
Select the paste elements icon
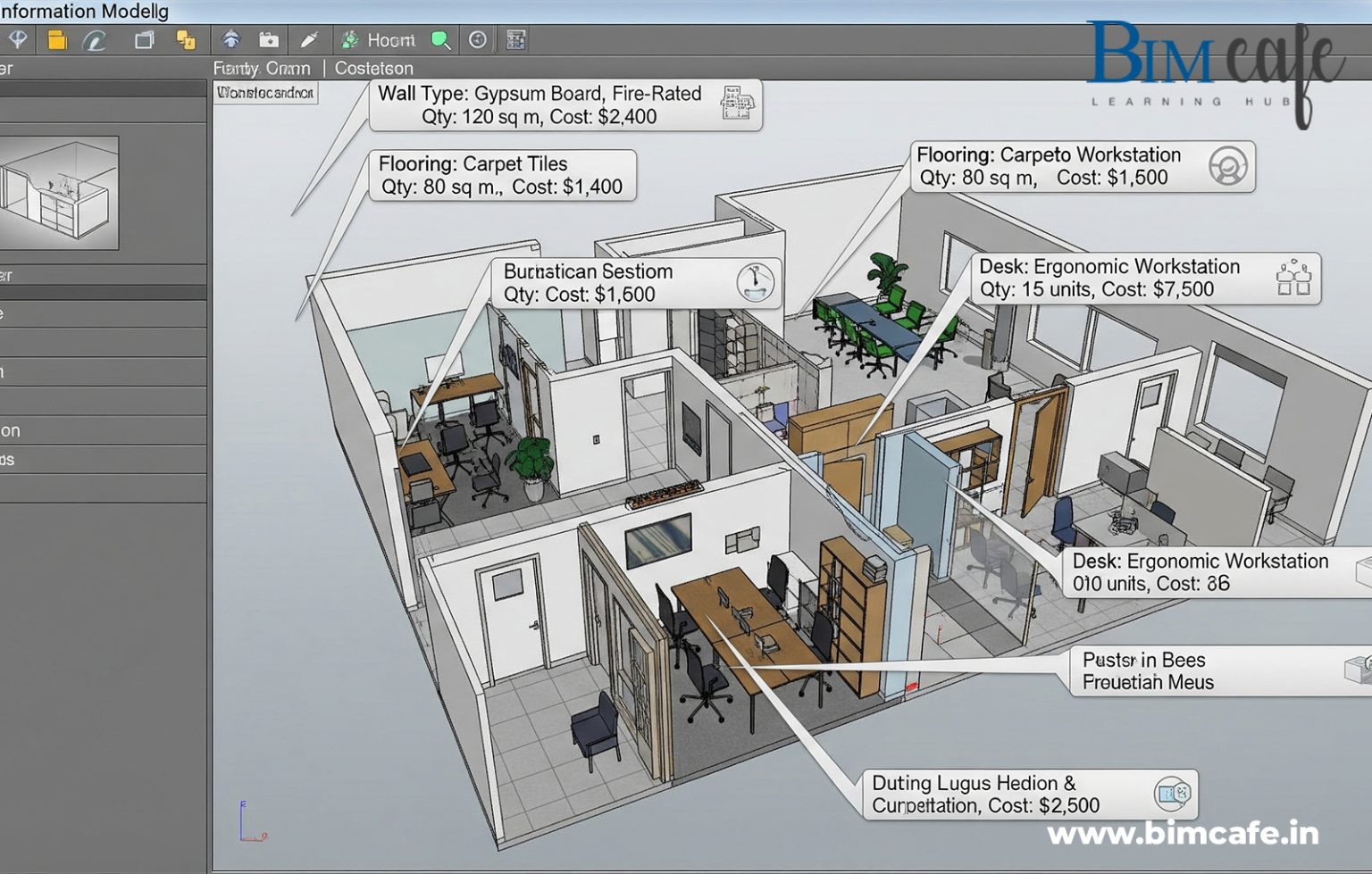point(185,39)
